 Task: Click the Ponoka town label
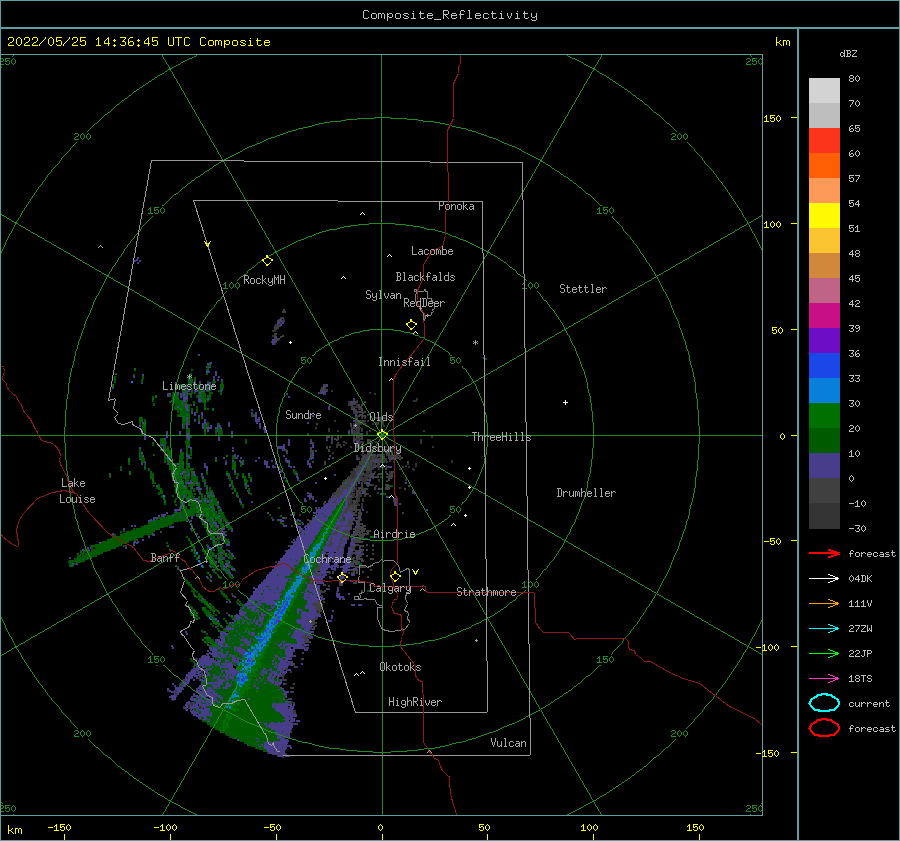pyautogui.click(x=456, y=206)
